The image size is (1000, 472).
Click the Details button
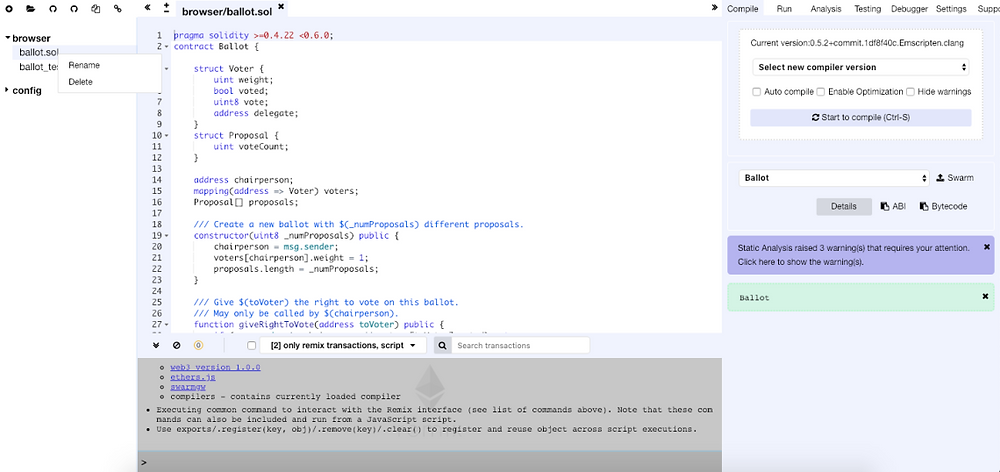(x=843, y=206)
